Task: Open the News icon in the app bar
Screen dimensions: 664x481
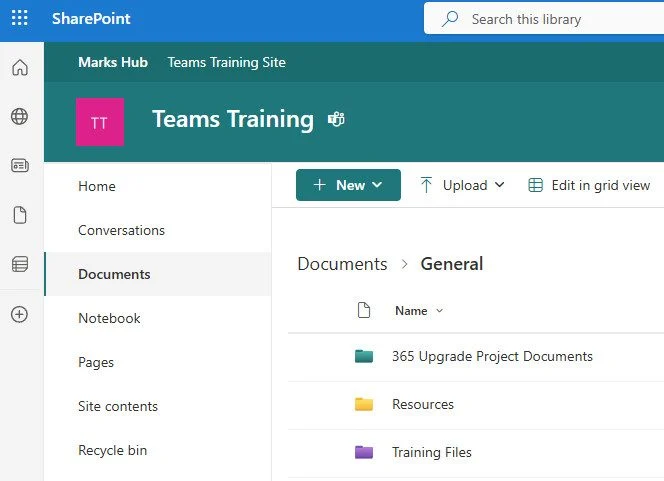Action: click(20, 165)
